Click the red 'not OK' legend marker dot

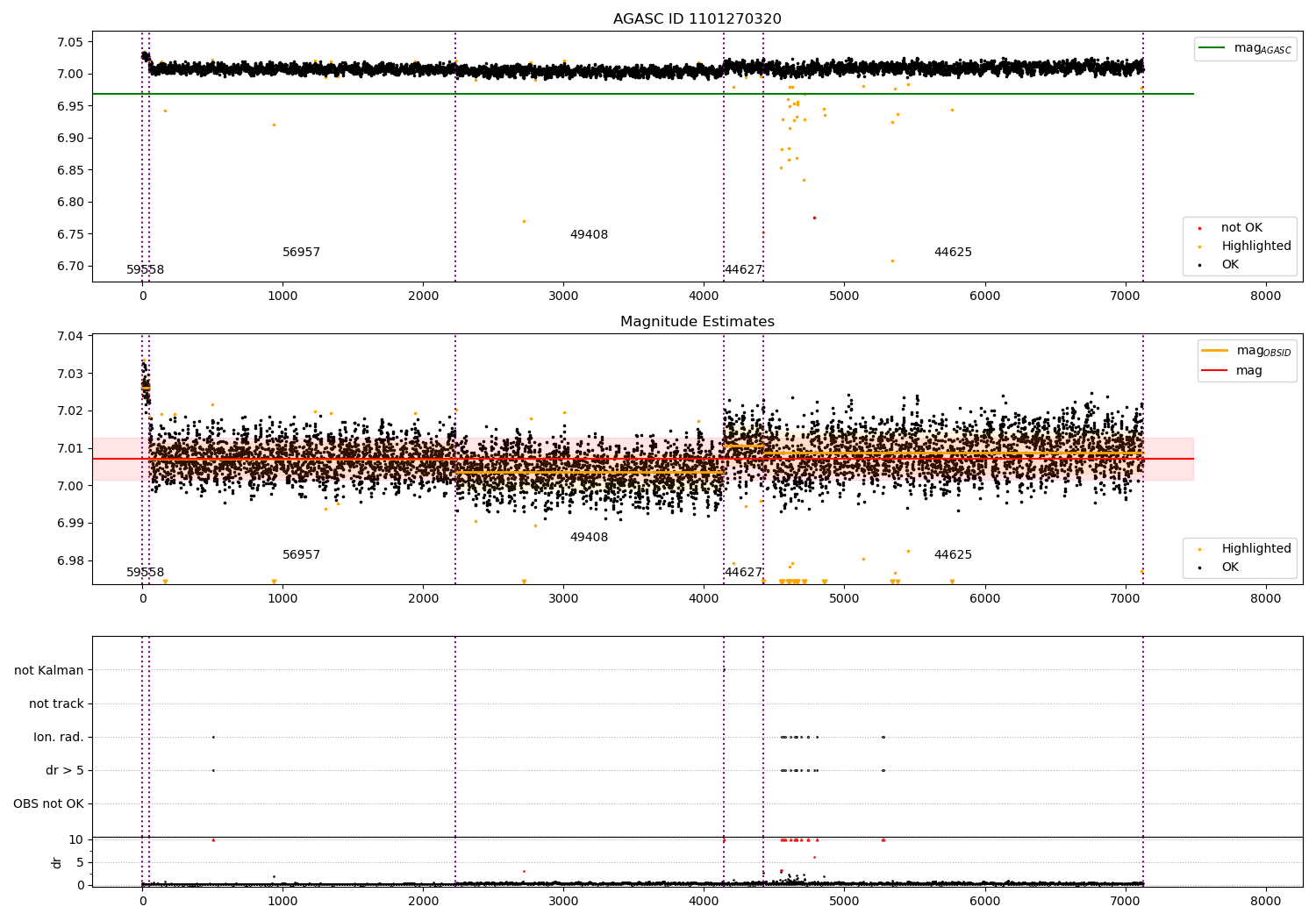(1199, 229)
